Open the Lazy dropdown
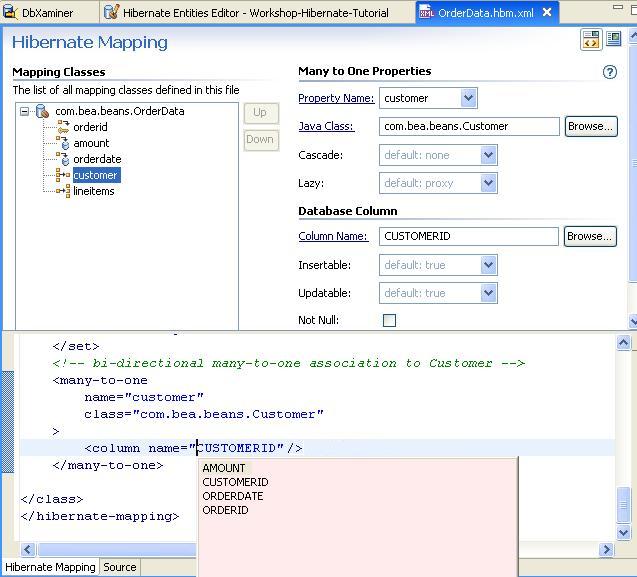The width and height of the screenshot is (637, 577). pos(488,183)
